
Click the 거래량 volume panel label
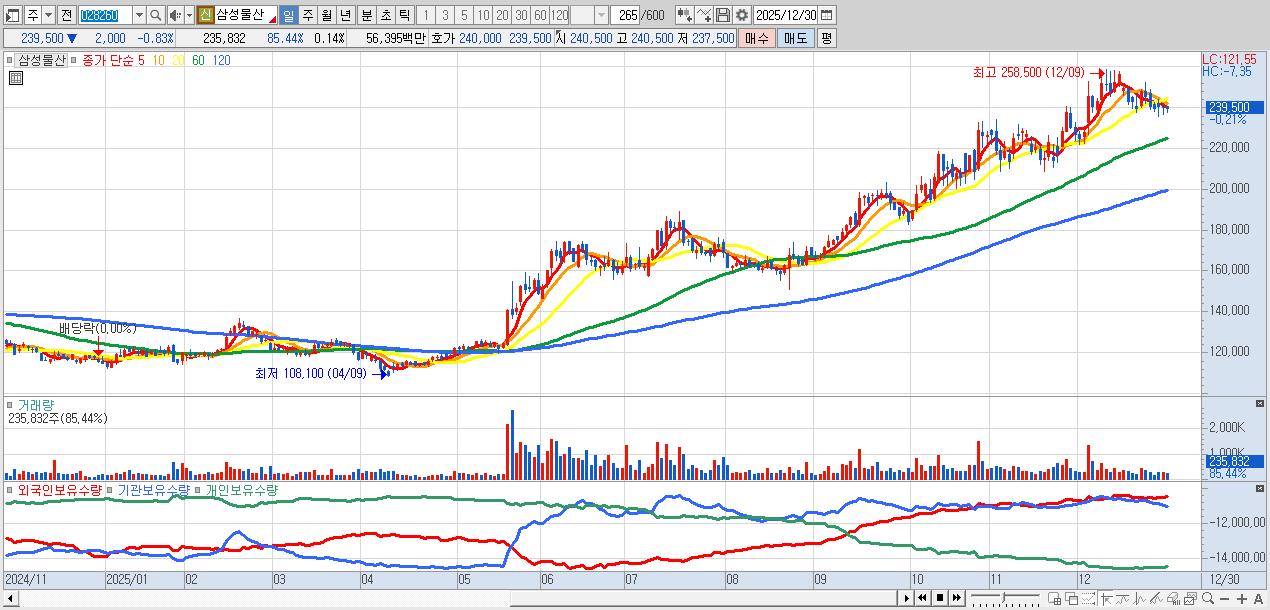36,405
